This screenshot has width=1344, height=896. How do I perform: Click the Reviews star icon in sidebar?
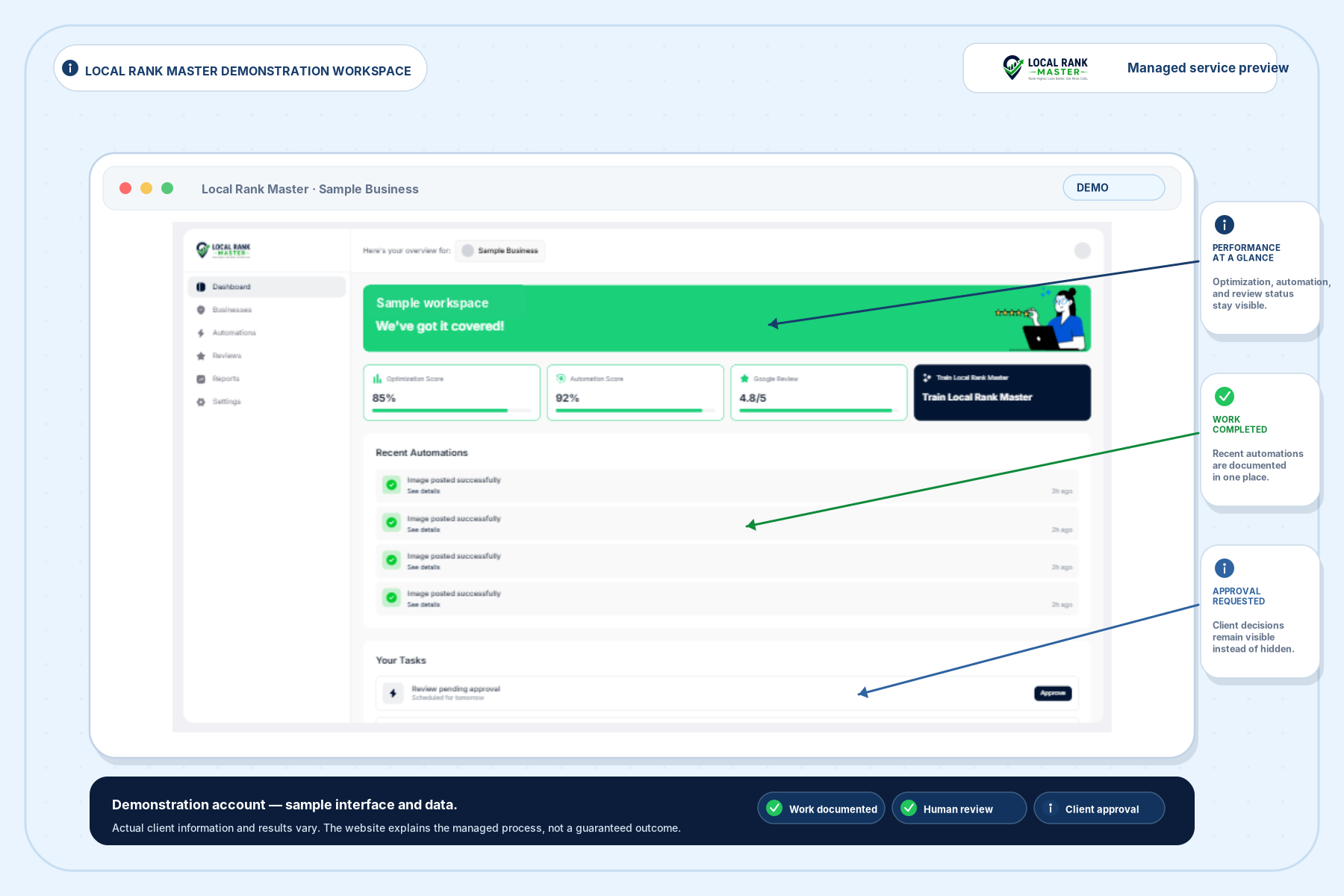(x=201, y=356)
